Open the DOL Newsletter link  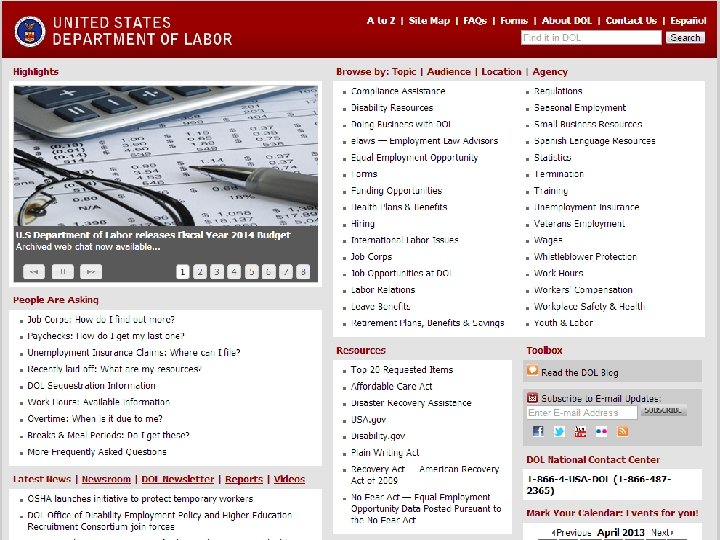(178, 479)
